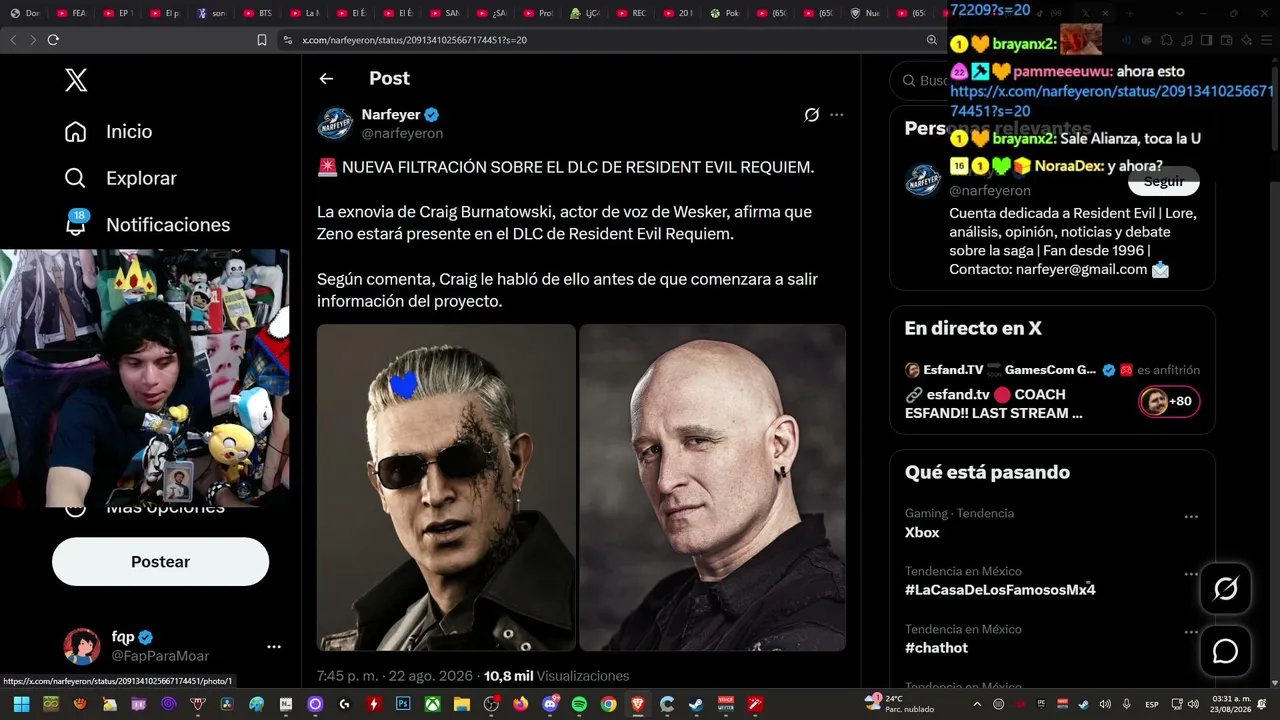Click the 10,8 mil Visualizaciones count

[x=557, y=676]
